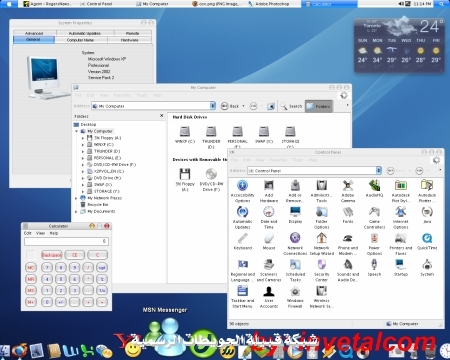The height and width of the screenshot is (360, 450).
Task: Open the QuickTime control panel icon
Action: click(x=427, y=241)
